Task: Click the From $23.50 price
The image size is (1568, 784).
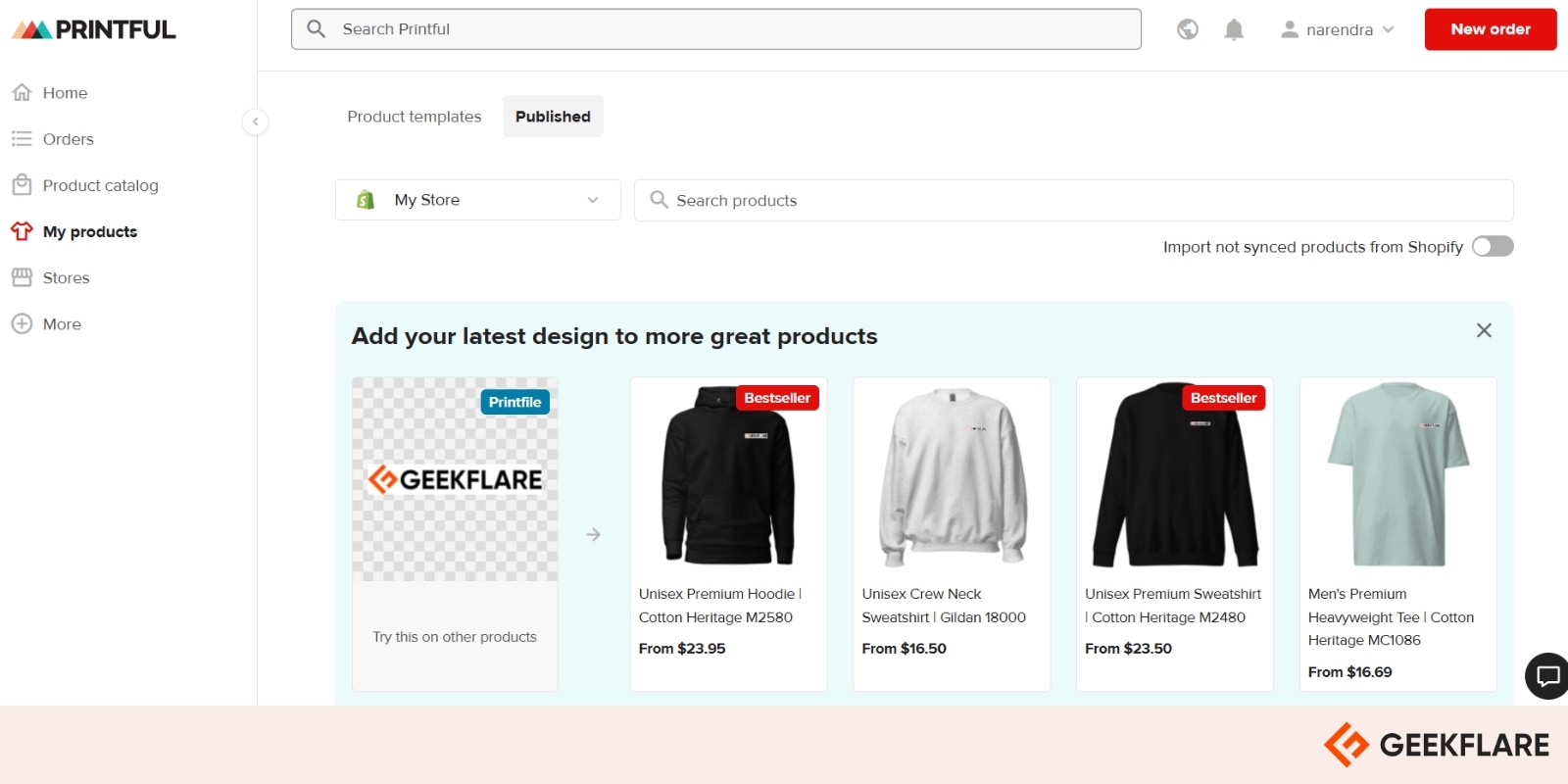Action: pyautogui.click(x=1128, y=649)
